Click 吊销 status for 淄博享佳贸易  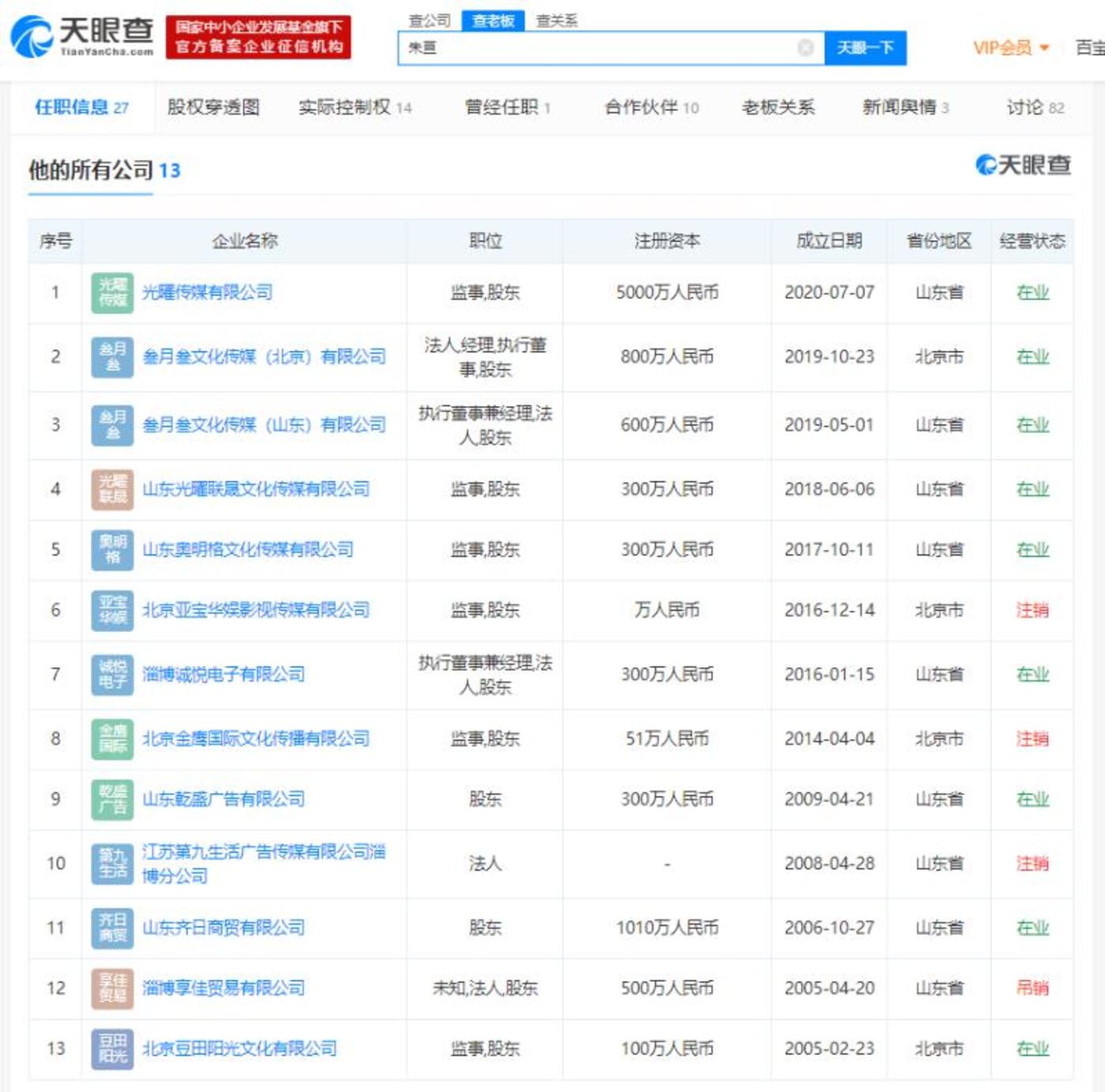[1032, 988]
